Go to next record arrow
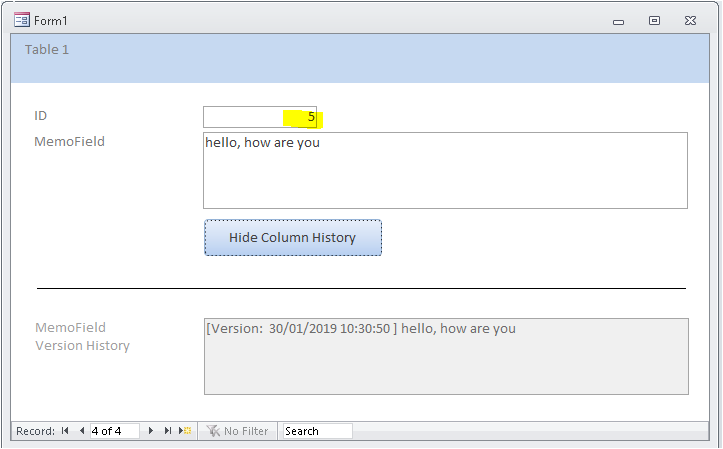This screenshot has width=723, height=449. coord(151,431)
